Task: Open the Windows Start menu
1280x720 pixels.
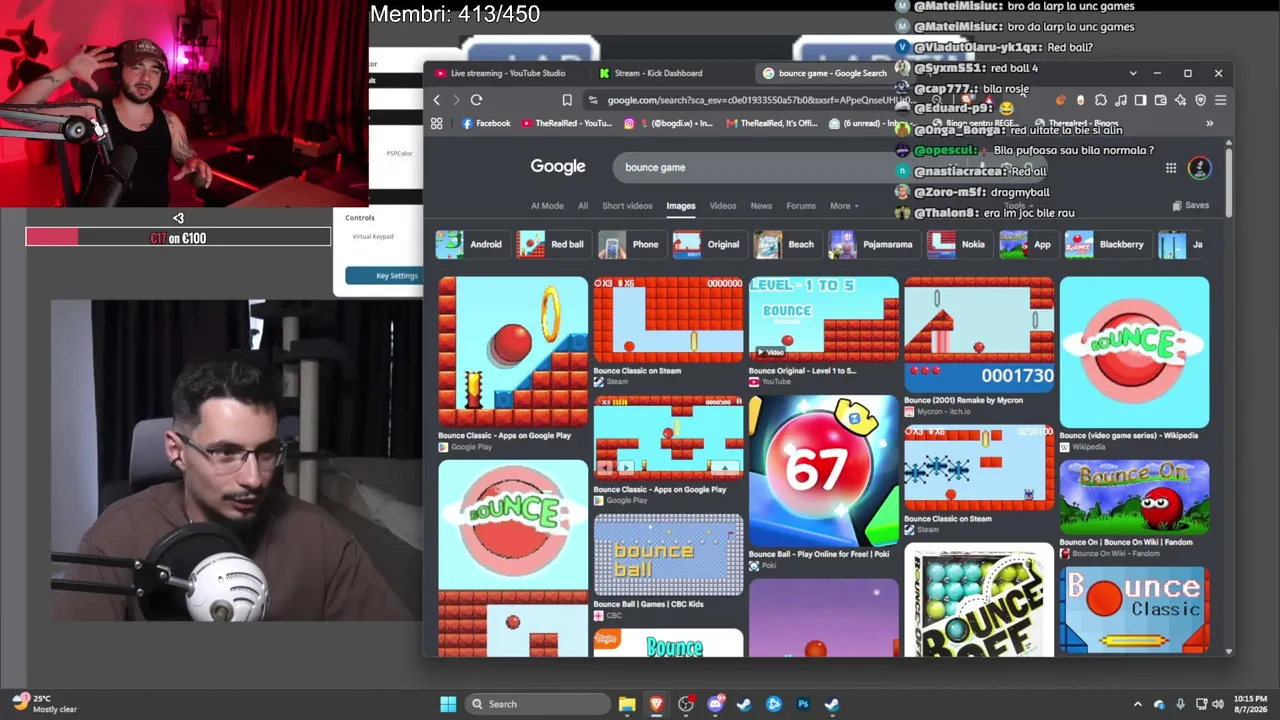Action: tap(448, 704)
